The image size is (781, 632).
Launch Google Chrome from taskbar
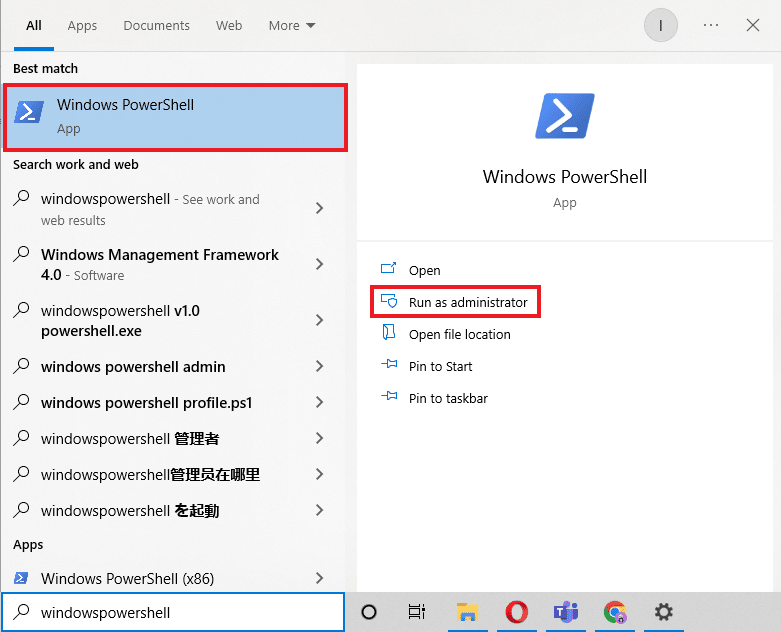tap(615, 612)
